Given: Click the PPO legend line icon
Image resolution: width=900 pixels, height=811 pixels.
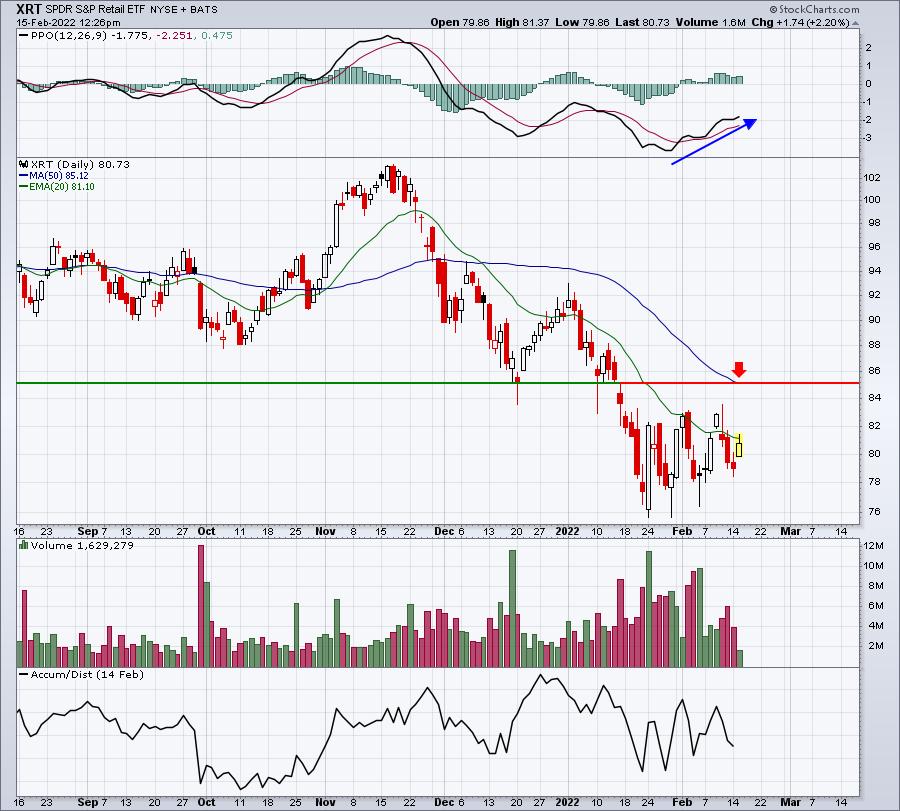Looking at the screenshot, I should pos(24,36).
